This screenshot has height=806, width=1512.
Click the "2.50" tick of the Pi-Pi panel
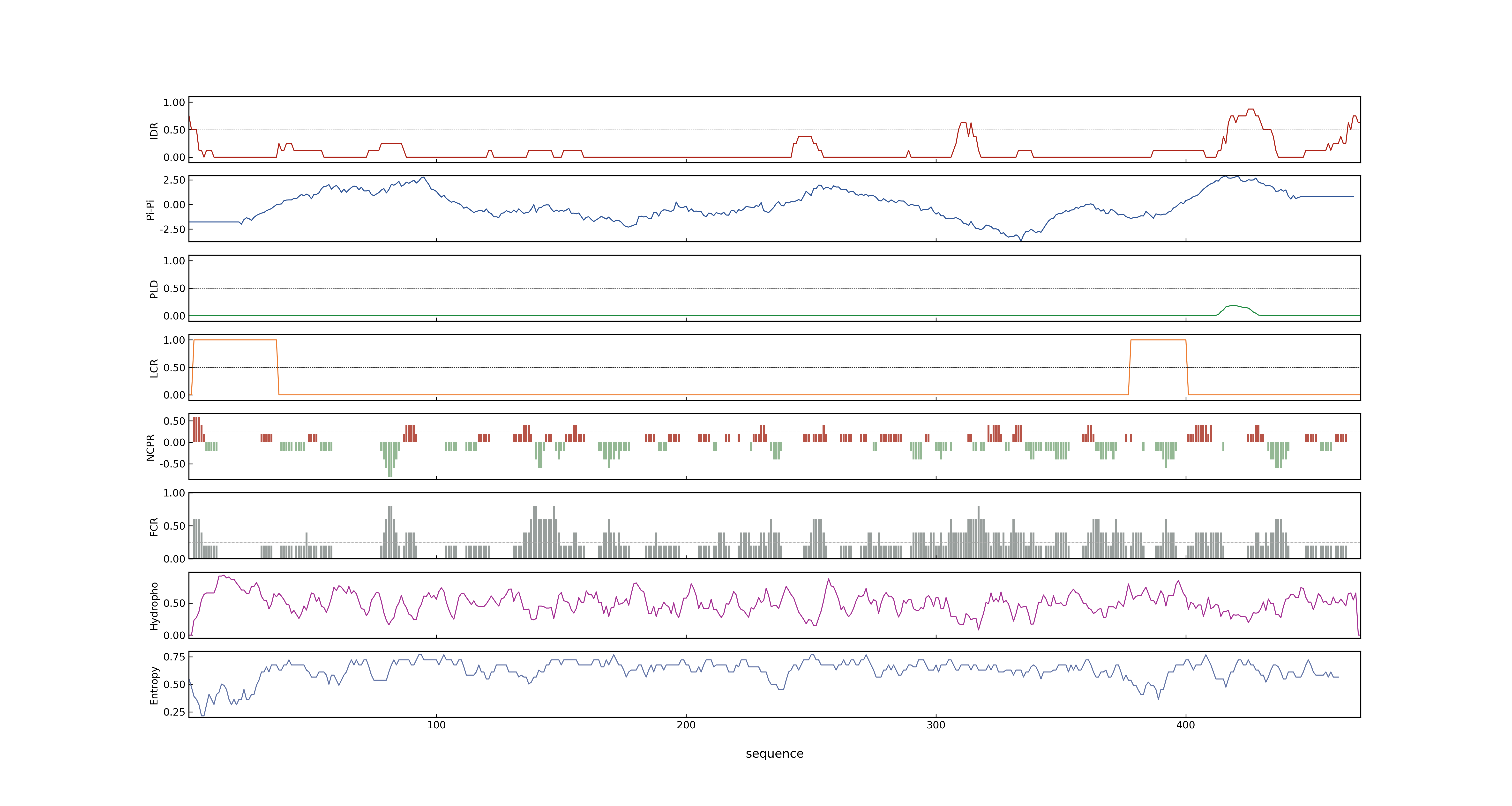pos(174,180)
